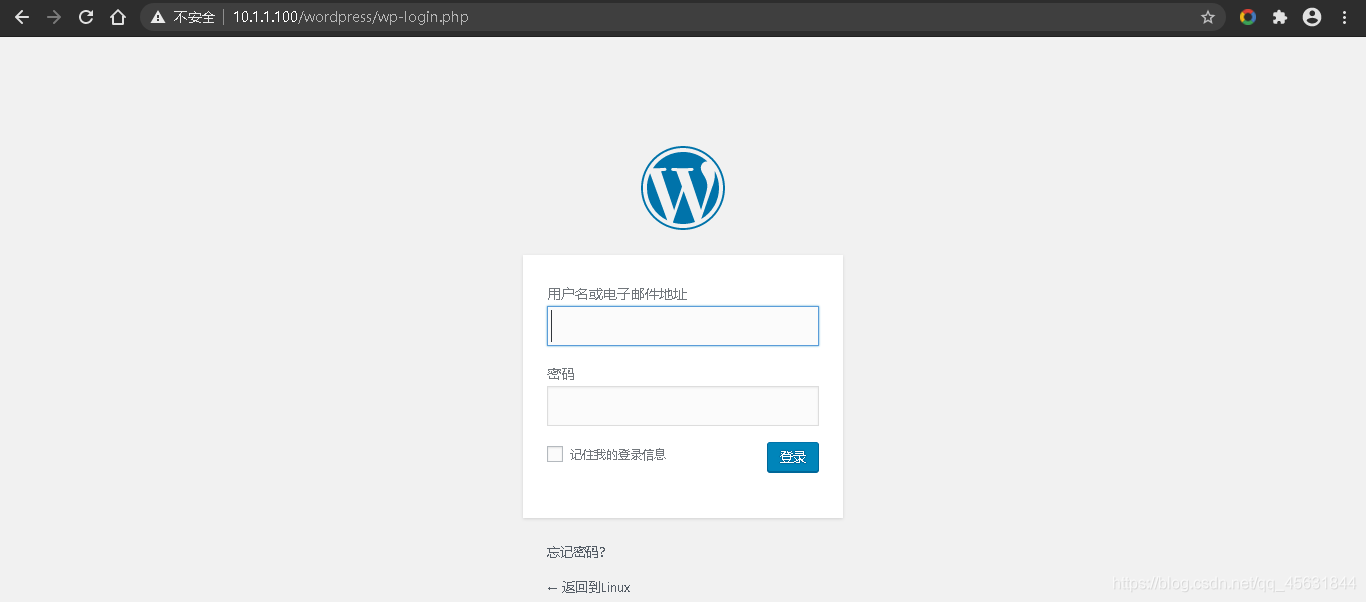Viewport: 1366px width, 602px height.
Task: Open the Extensions puzzle menu
Action: (x=1280, y=17)
